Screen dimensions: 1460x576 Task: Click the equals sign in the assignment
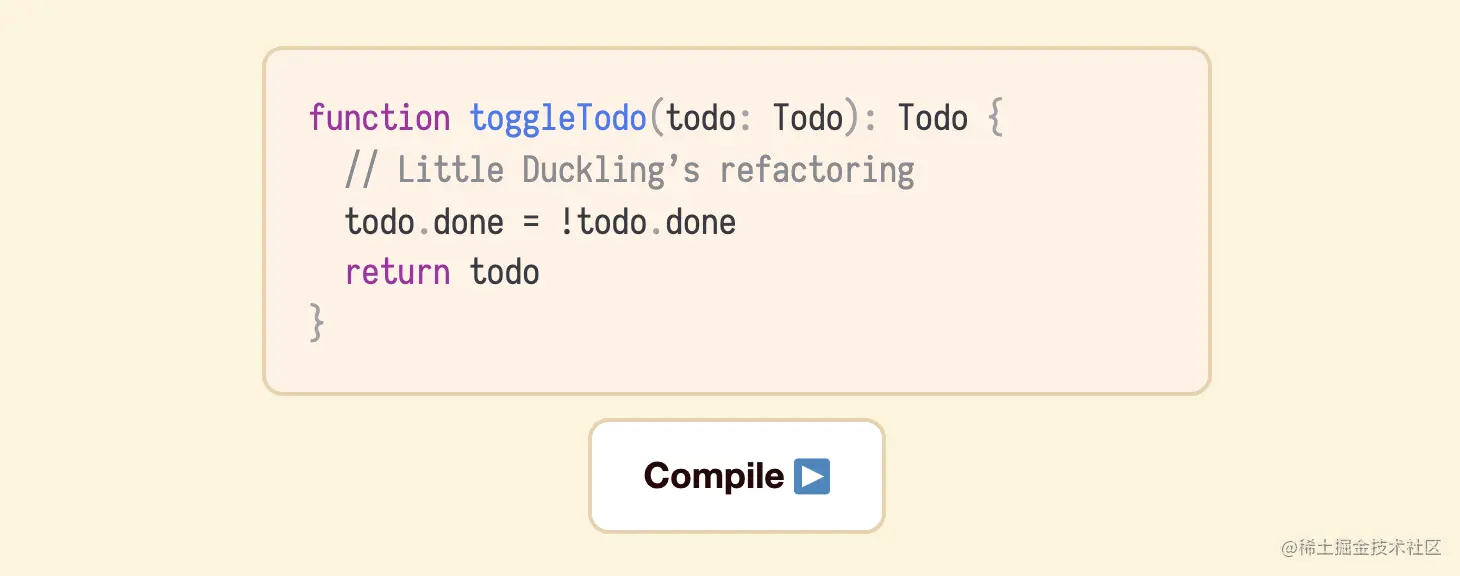point(530,221)
